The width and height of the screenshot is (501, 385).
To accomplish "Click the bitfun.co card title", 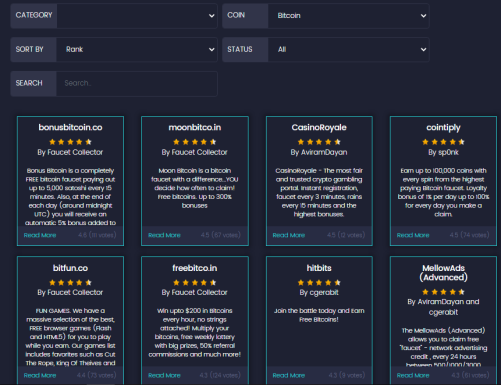I will [70, 268].
